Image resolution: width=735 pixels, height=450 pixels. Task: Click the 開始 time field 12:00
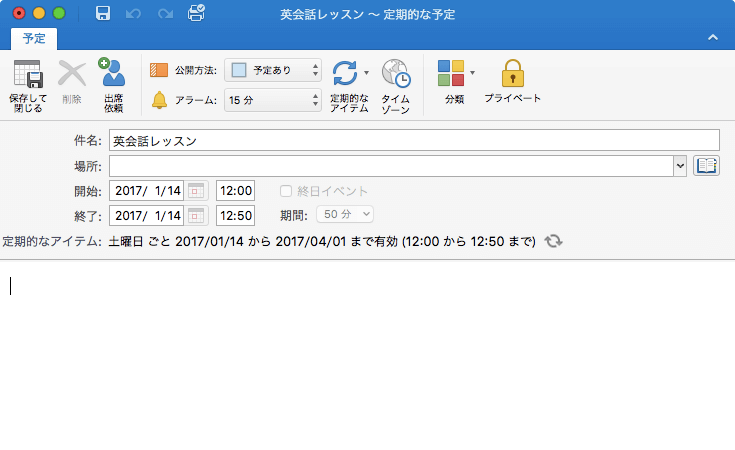(235, 191)
